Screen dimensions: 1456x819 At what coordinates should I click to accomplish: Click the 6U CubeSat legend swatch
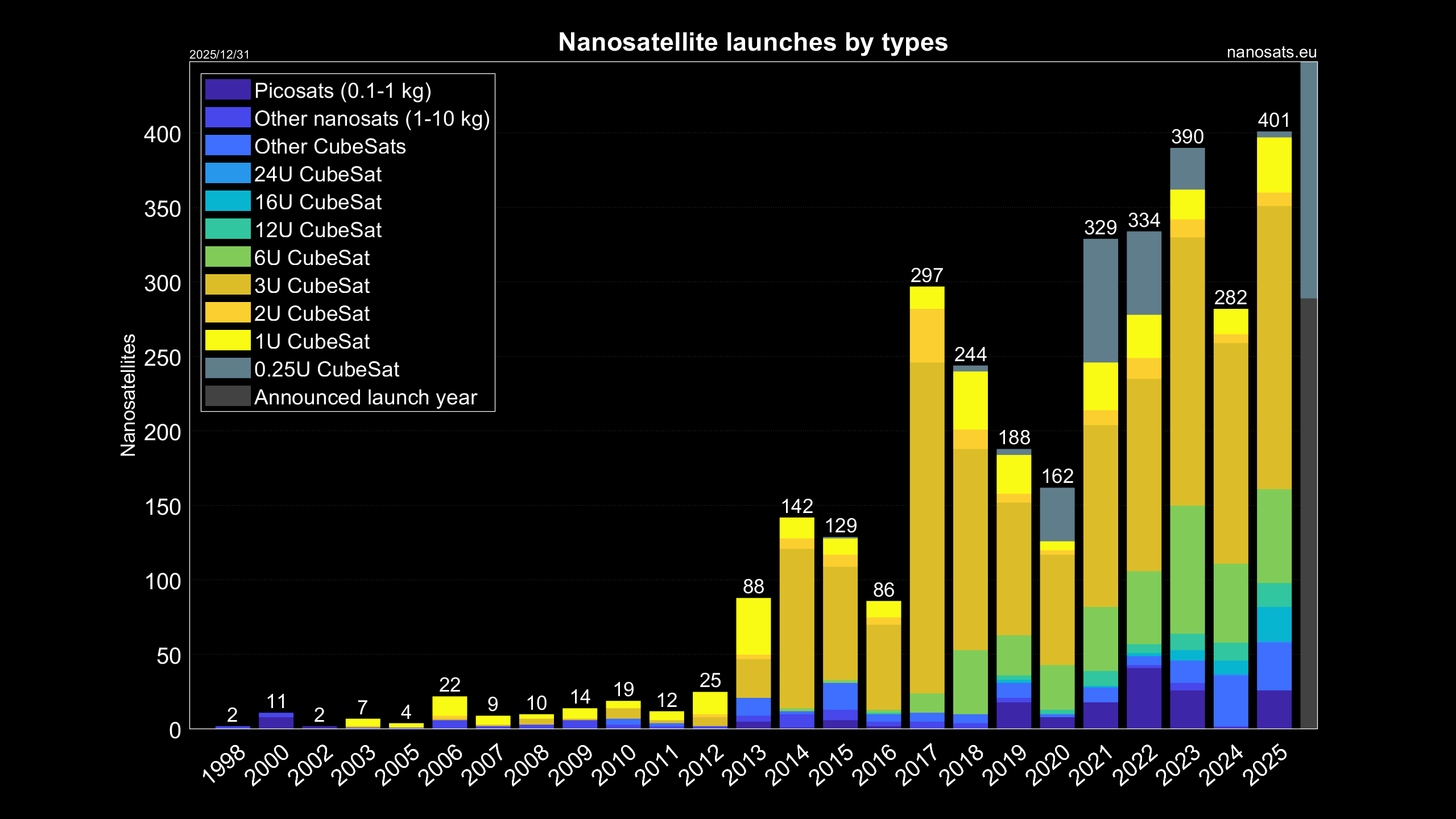[227, 257]
